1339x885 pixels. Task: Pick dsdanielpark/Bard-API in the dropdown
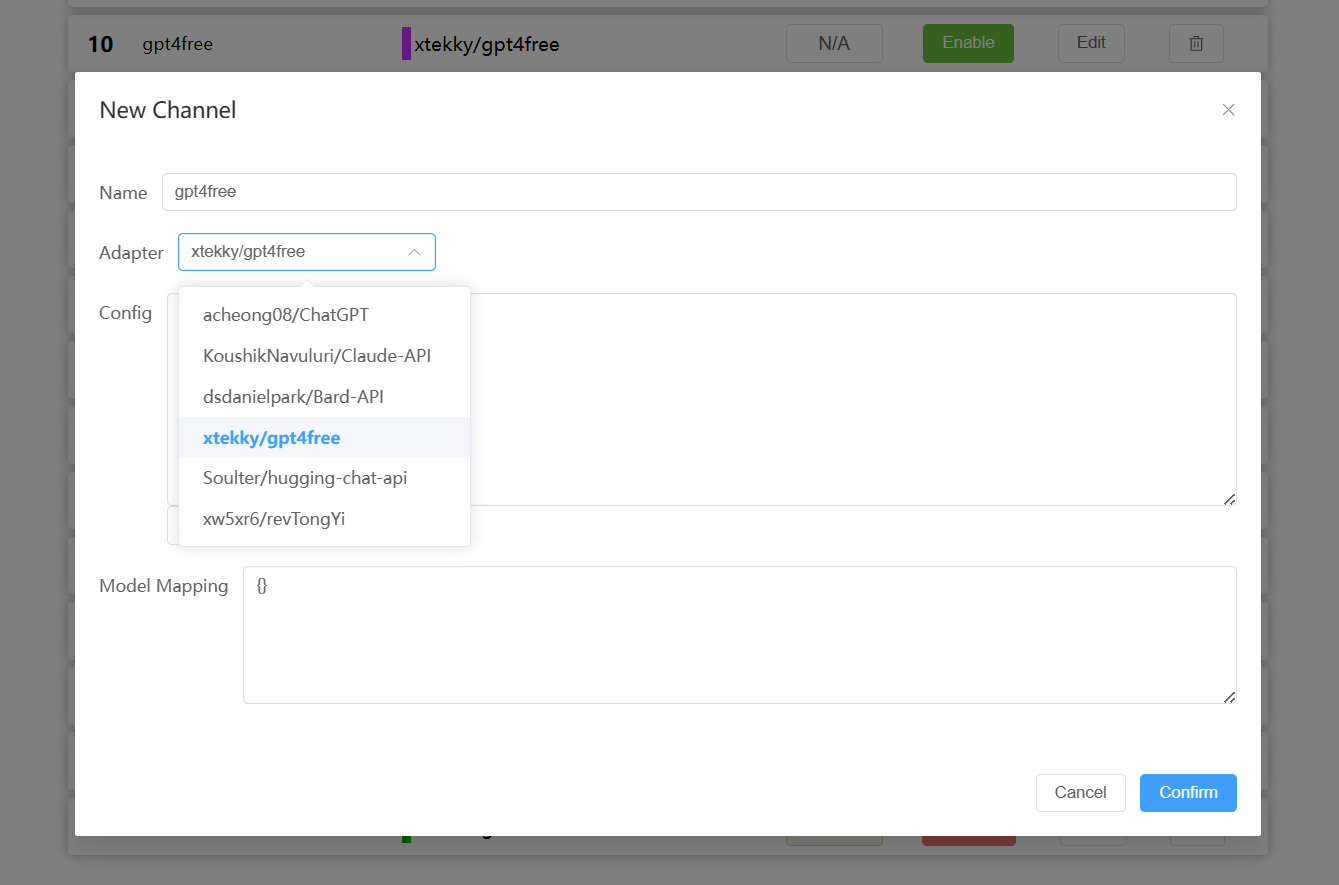coord(293,397)
